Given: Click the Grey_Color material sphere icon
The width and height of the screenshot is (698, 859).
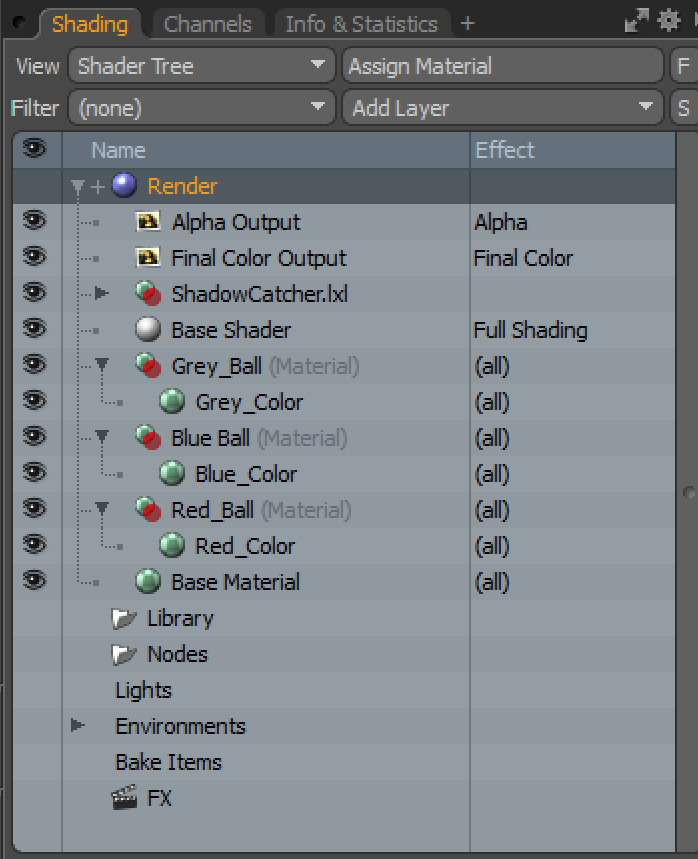Looking at the screenshot, I should pos(172,402).
